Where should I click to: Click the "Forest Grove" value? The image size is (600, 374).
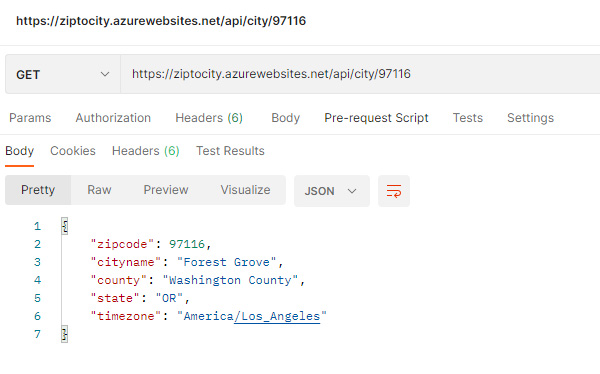pyautogui.click(x=227, y=262)
